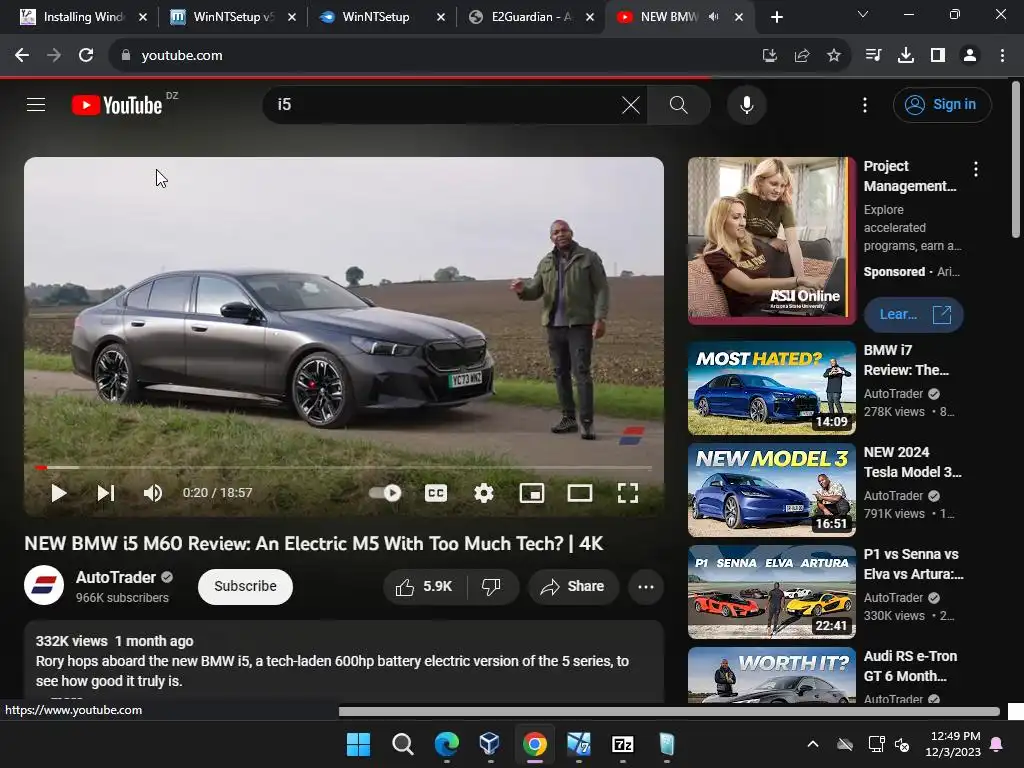Close the E2Guardian tab
The width and height of the screenshot is (1024, 768).
coord(590,17)
